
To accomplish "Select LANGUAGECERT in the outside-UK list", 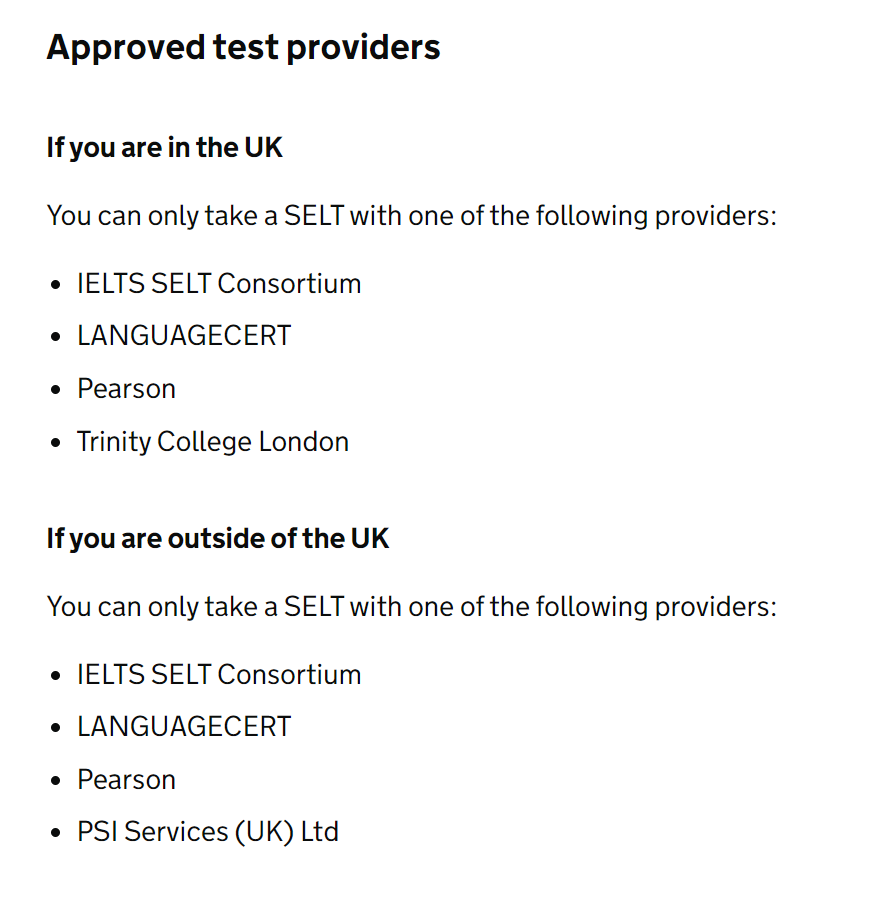I will [184, 727].
